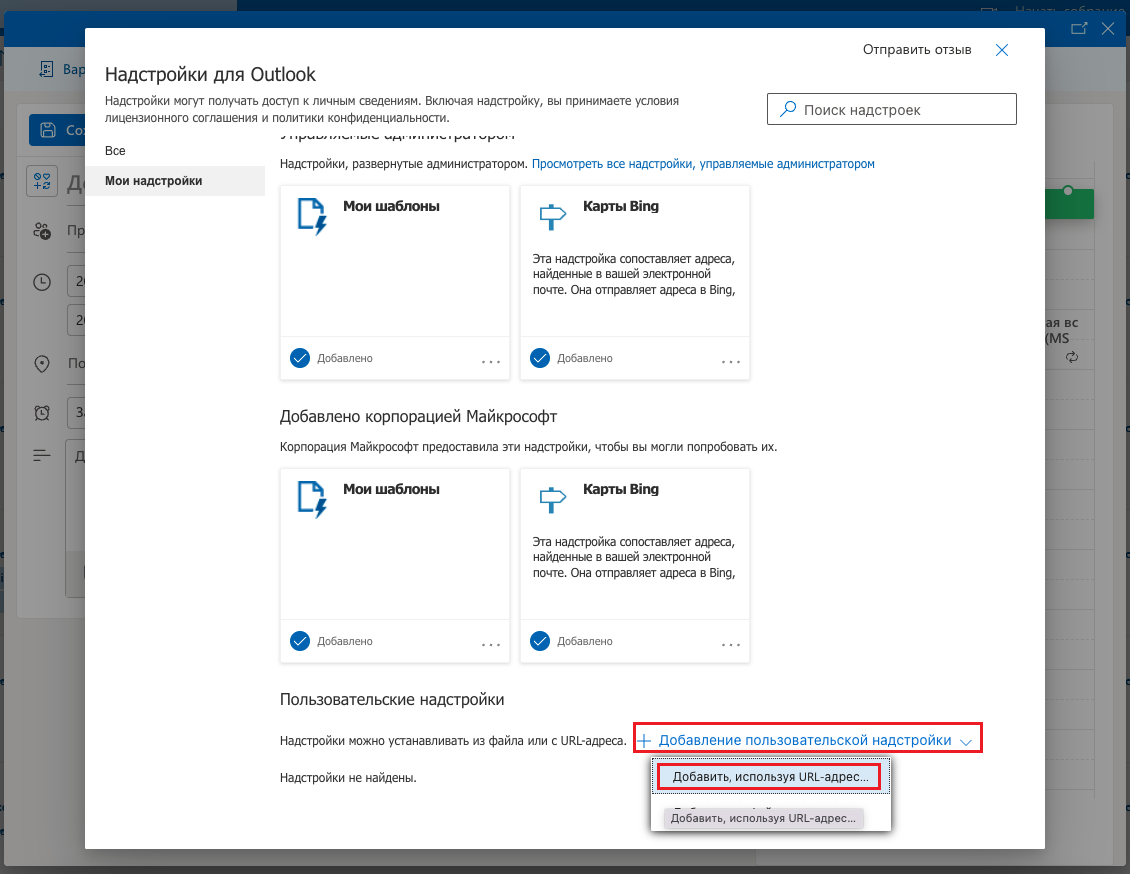The width and height of the screenshot is (1130, 874).
Task: Click the Bing Maps signpost icon under Added by Microsoft
Action: pos(552,499)
